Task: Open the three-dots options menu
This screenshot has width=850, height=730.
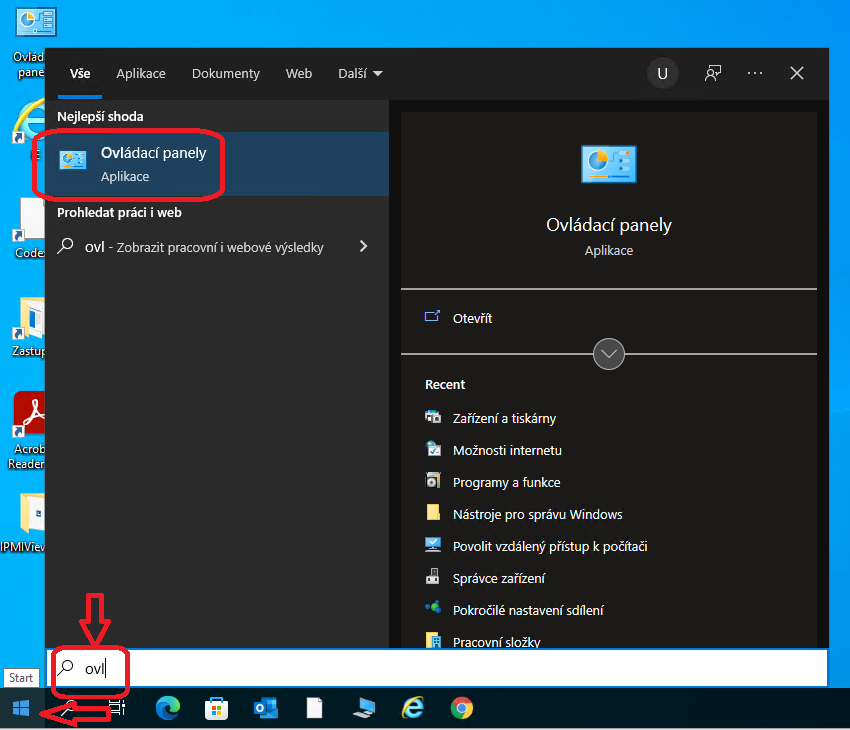Action: coord(755,73)
